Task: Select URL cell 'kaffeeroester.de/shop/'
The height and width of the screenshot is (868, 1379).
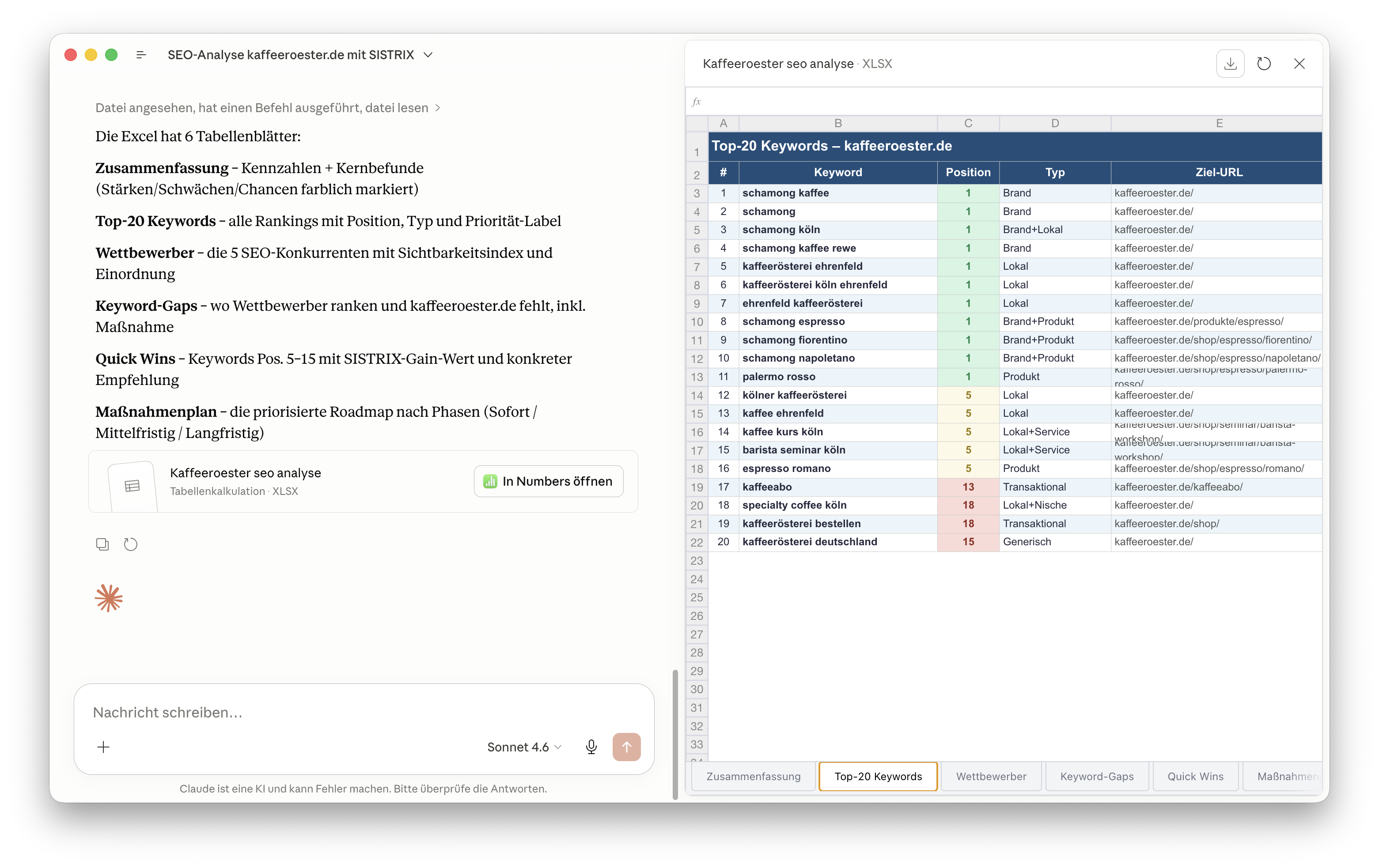Action: click(1216, 523)
